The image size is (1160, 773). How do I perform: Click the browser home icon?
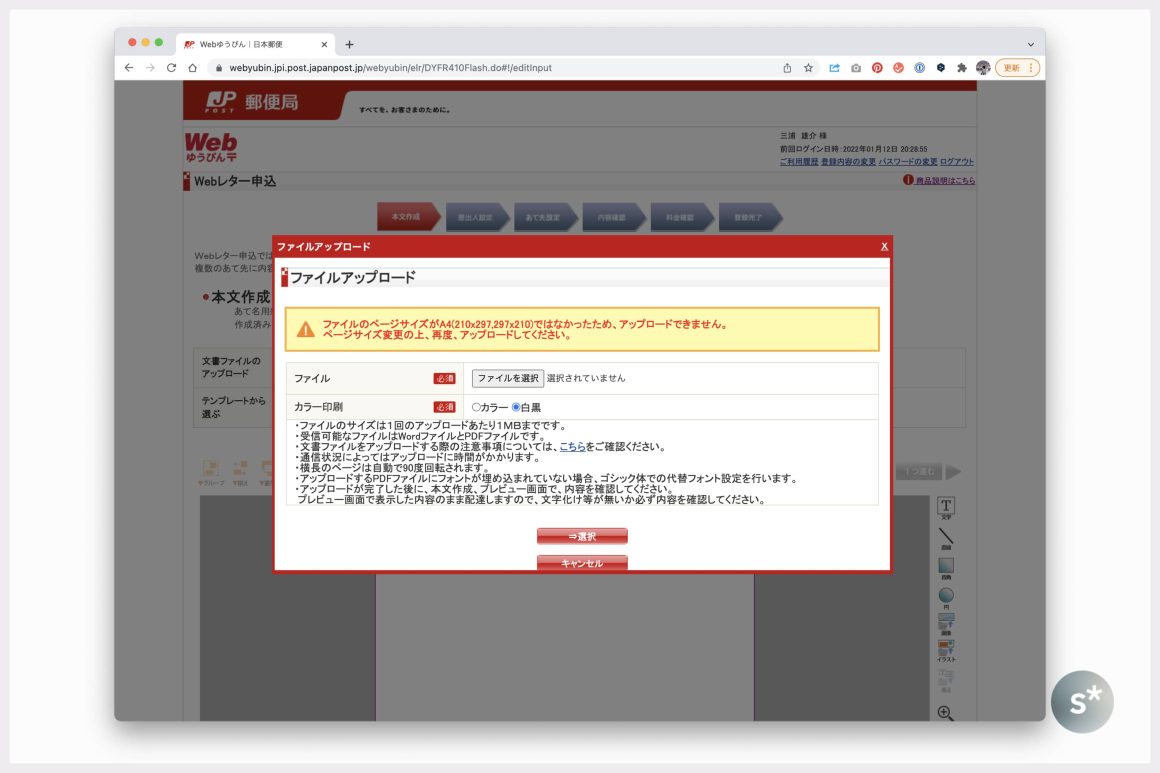point(192,68)
